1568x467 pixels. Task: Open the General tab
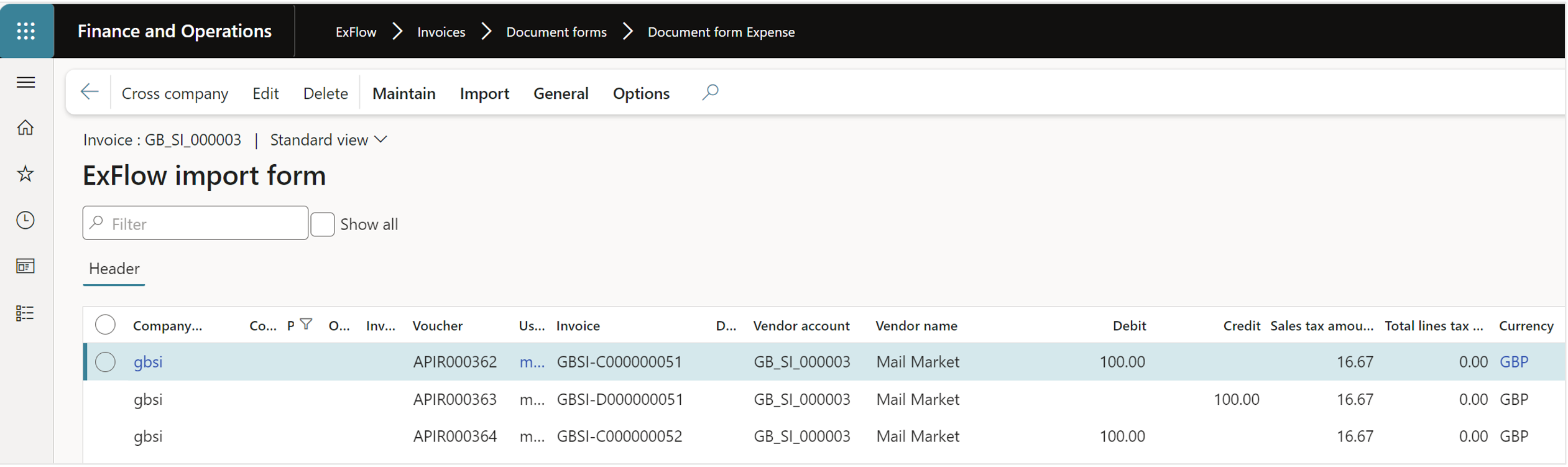561,93
